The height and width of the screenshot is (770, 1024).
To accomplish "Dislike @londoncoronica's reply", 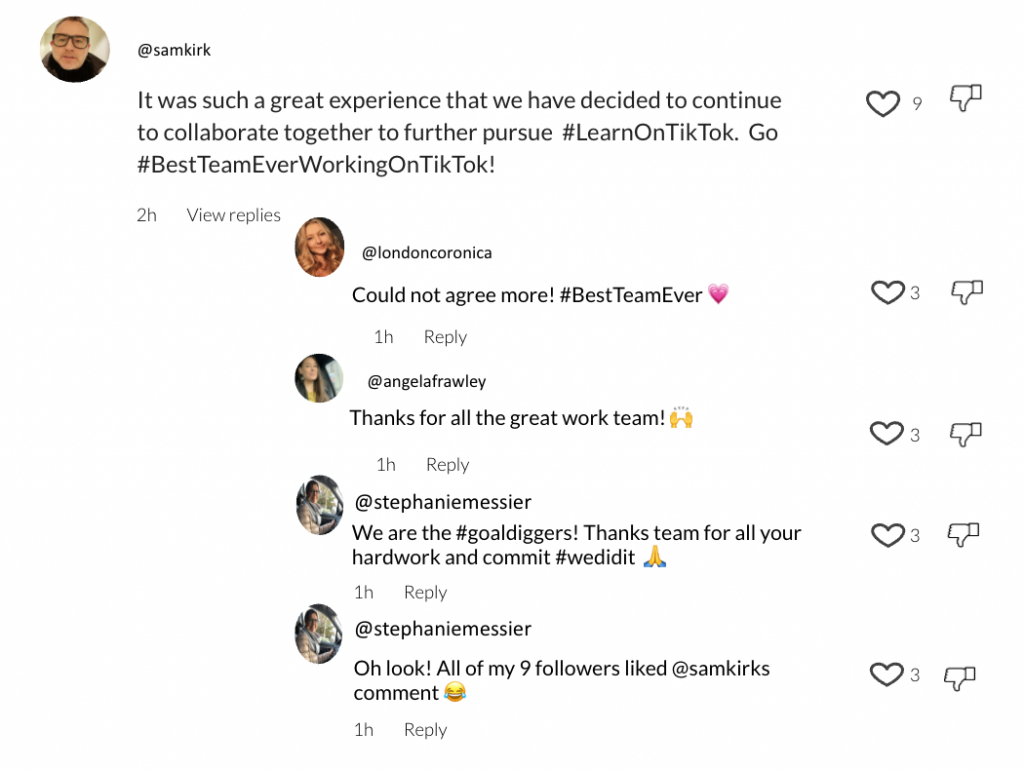I will click(966, 292).
